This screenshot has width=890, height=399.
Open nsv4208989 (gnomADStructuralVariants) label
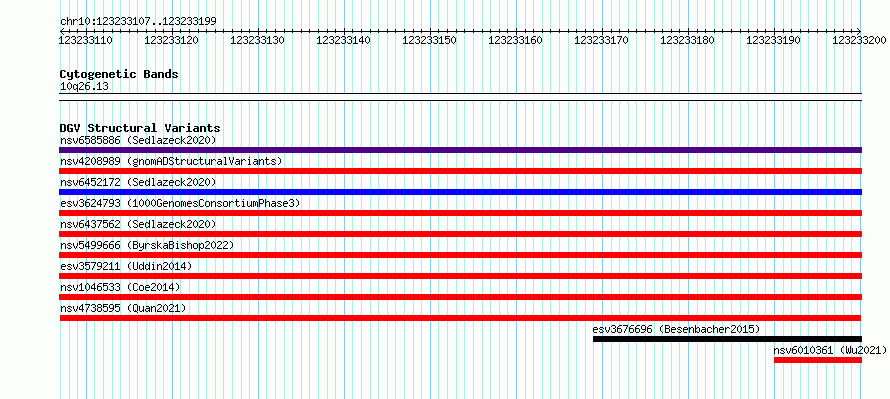pos(171,161)
